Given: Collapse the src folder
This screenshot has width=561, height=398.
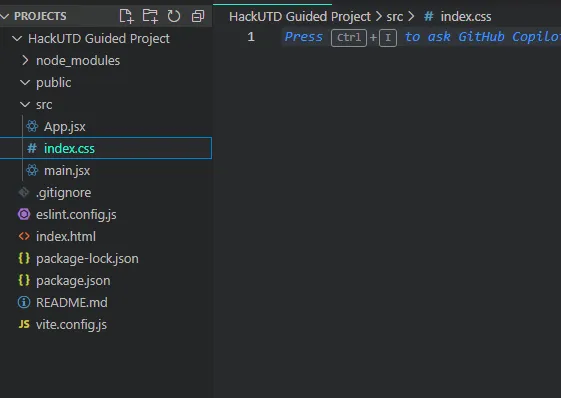Looking at the screenshot, I should click(x=25, y=105).
